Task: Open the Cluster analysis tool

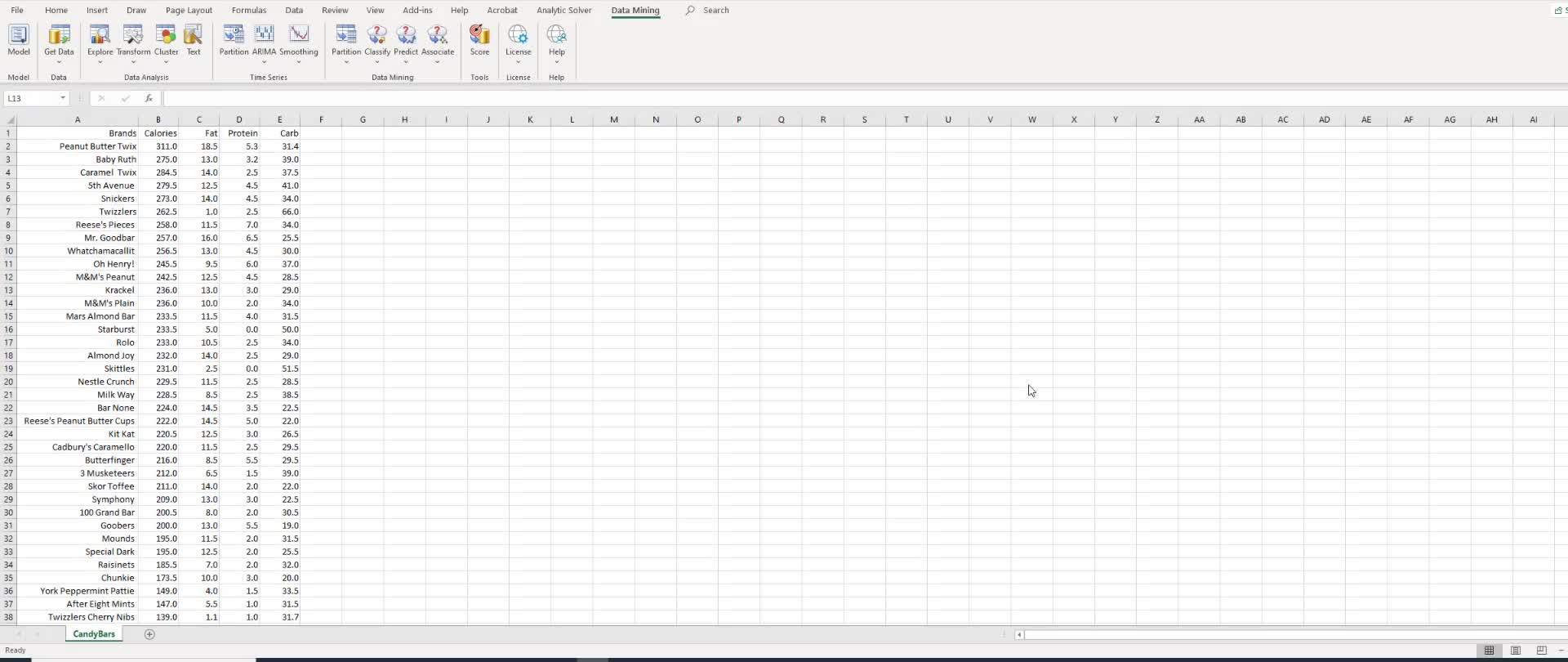Action: [166, 42]
